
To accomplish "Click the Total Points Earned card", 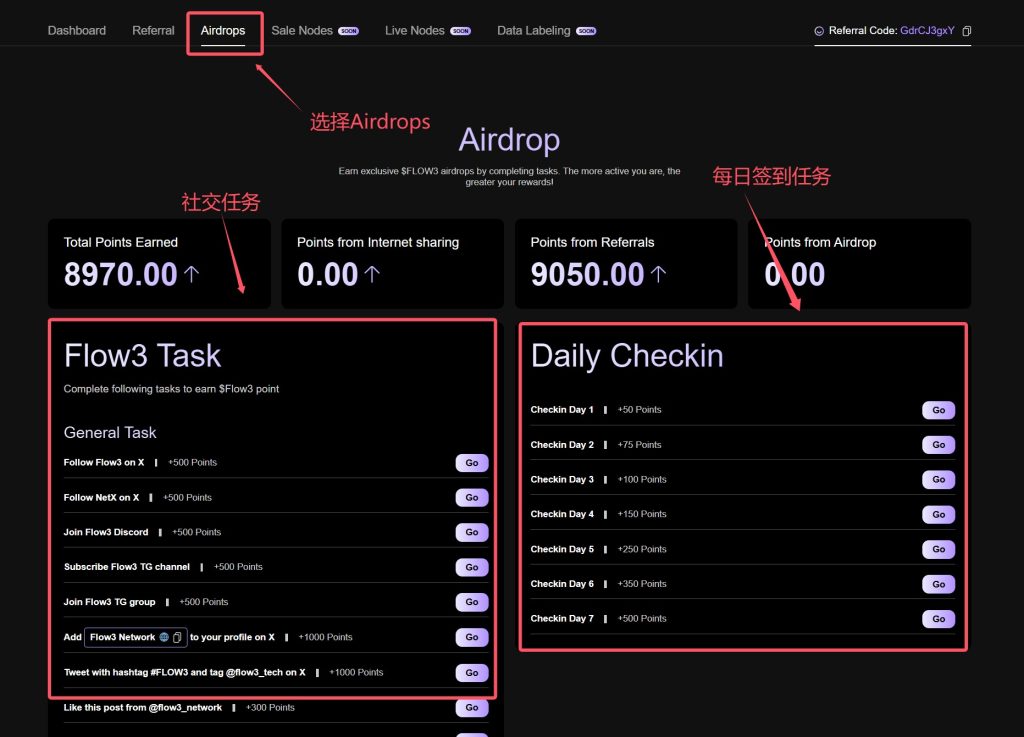I will [159, 264].
